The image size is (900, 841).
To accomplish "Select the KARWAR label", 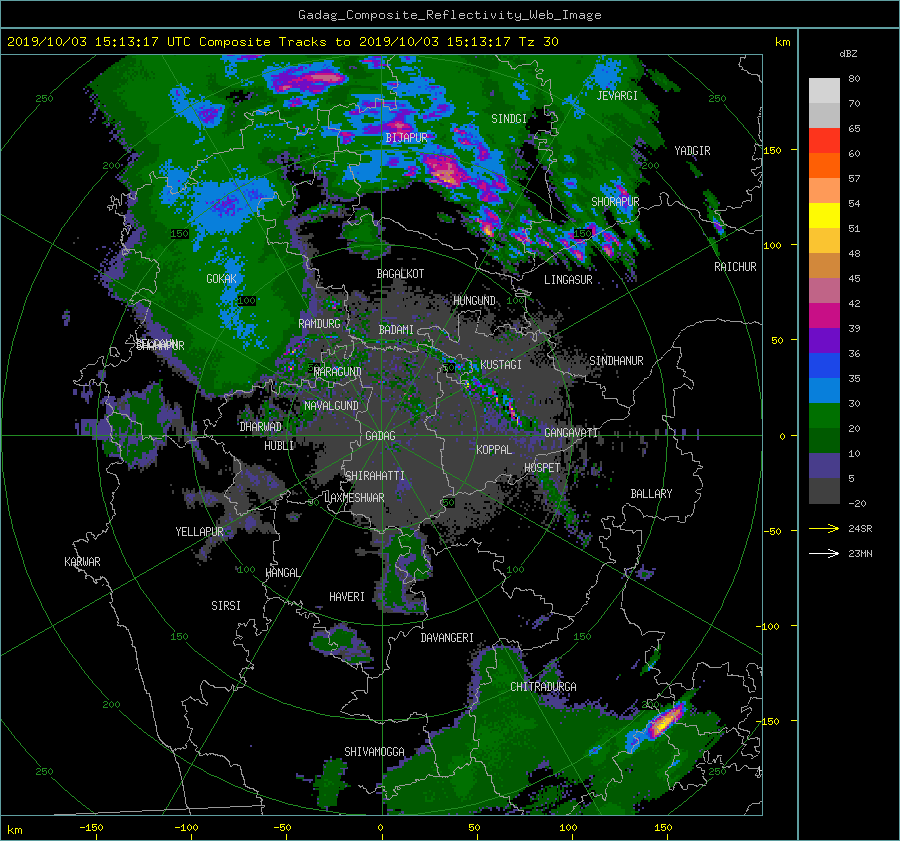I will [x=82, y=562].
